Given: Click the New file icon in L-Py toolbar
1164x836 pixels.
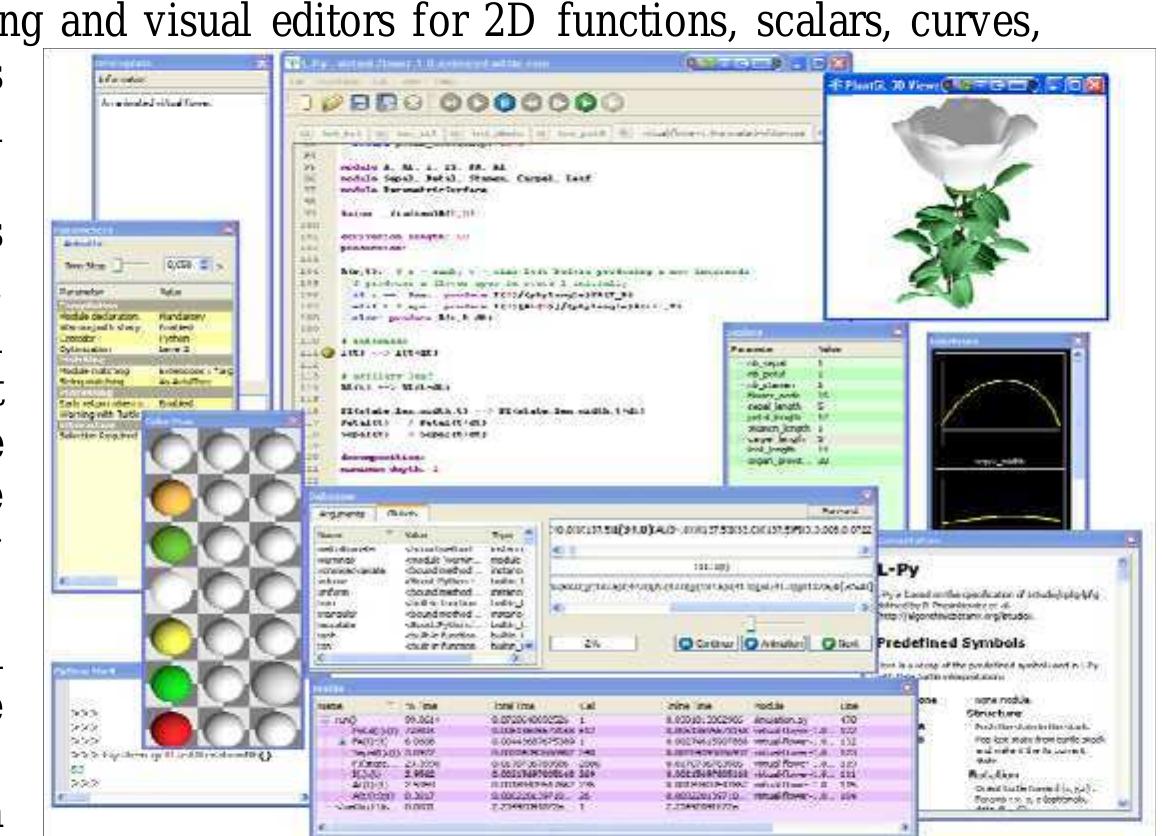Looking at the screenshot, I should 304,102.
